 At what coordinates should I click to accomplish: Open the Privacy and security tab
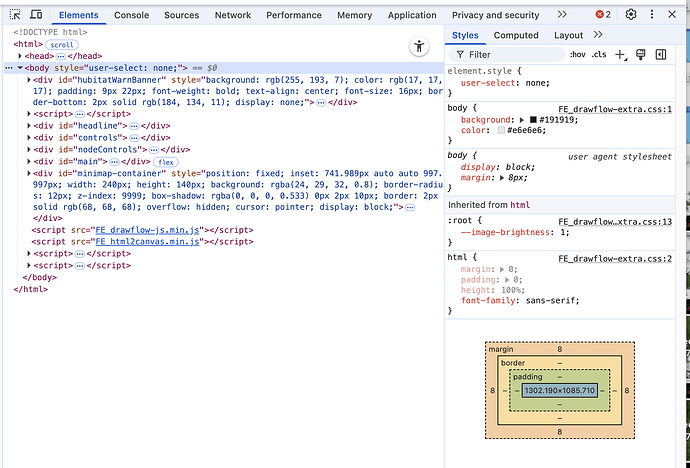click(495, 15)
